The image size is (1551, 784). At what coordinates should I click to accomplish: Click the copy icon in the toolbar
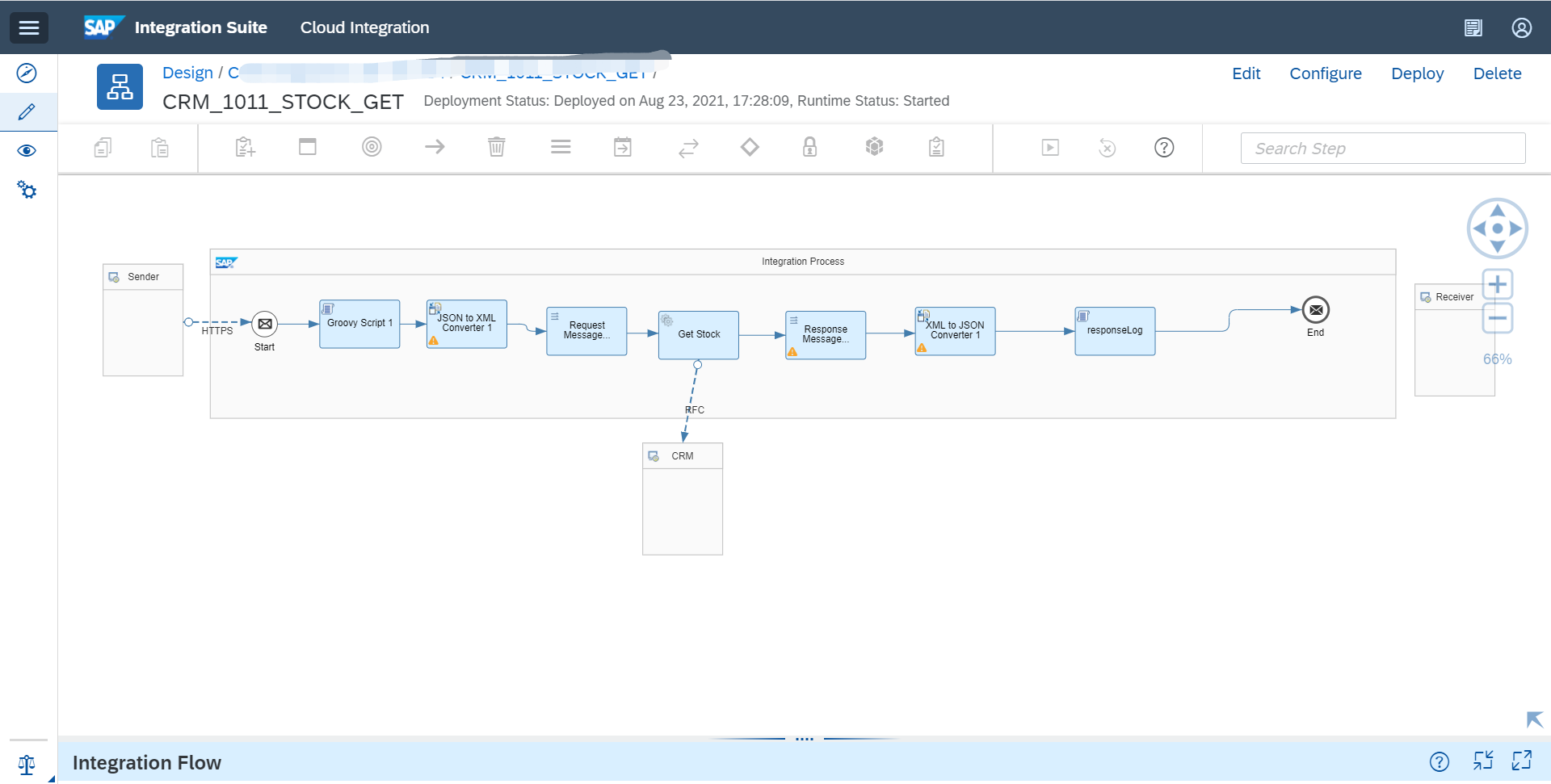pyautogui.click(x=103, y=148)
